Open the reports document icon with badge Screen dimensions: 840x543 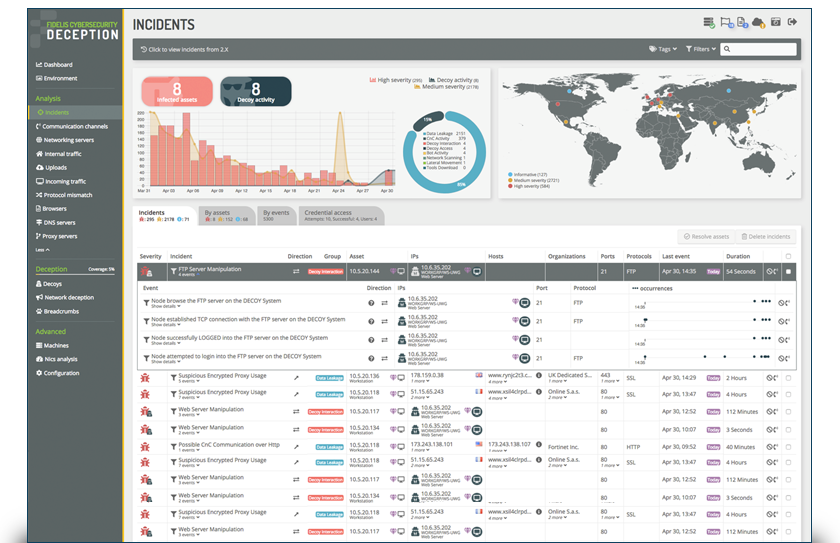tap(742, 22)
